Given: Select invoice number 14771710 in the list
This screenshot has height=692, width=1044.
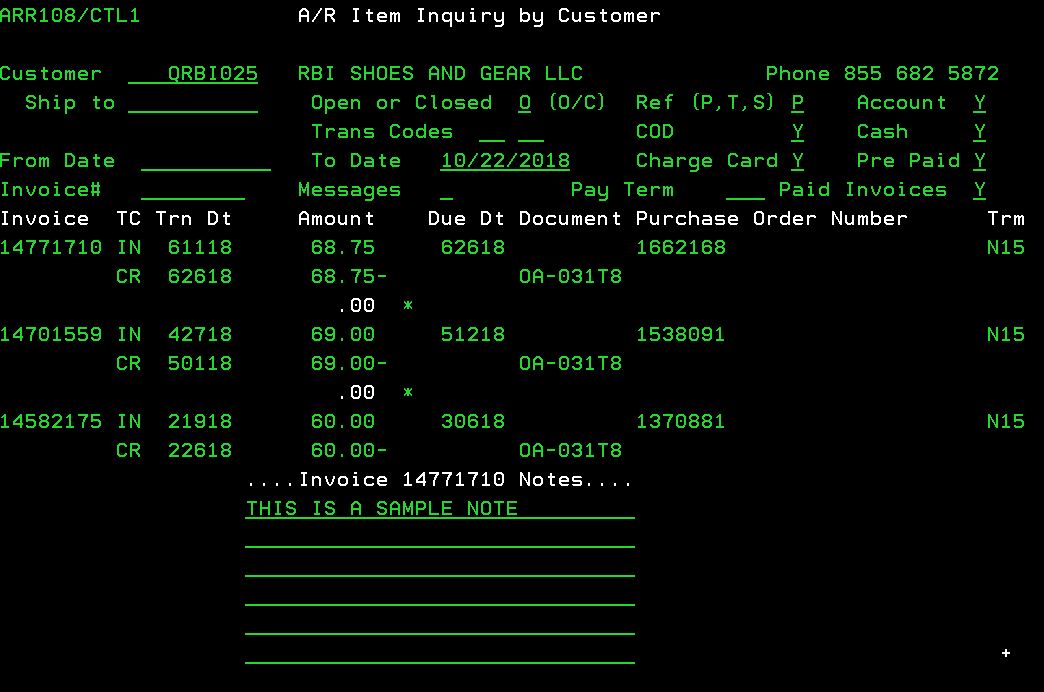Looking at the screenshot, I should 51,248.
